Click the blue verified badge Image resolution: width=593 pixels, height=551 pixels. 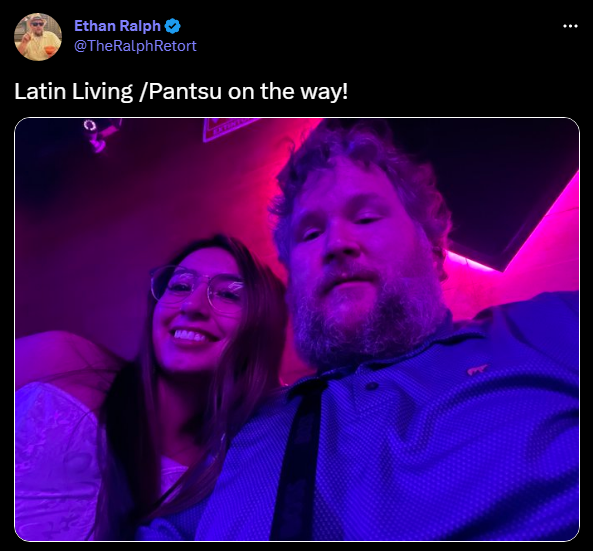(172, 26)
